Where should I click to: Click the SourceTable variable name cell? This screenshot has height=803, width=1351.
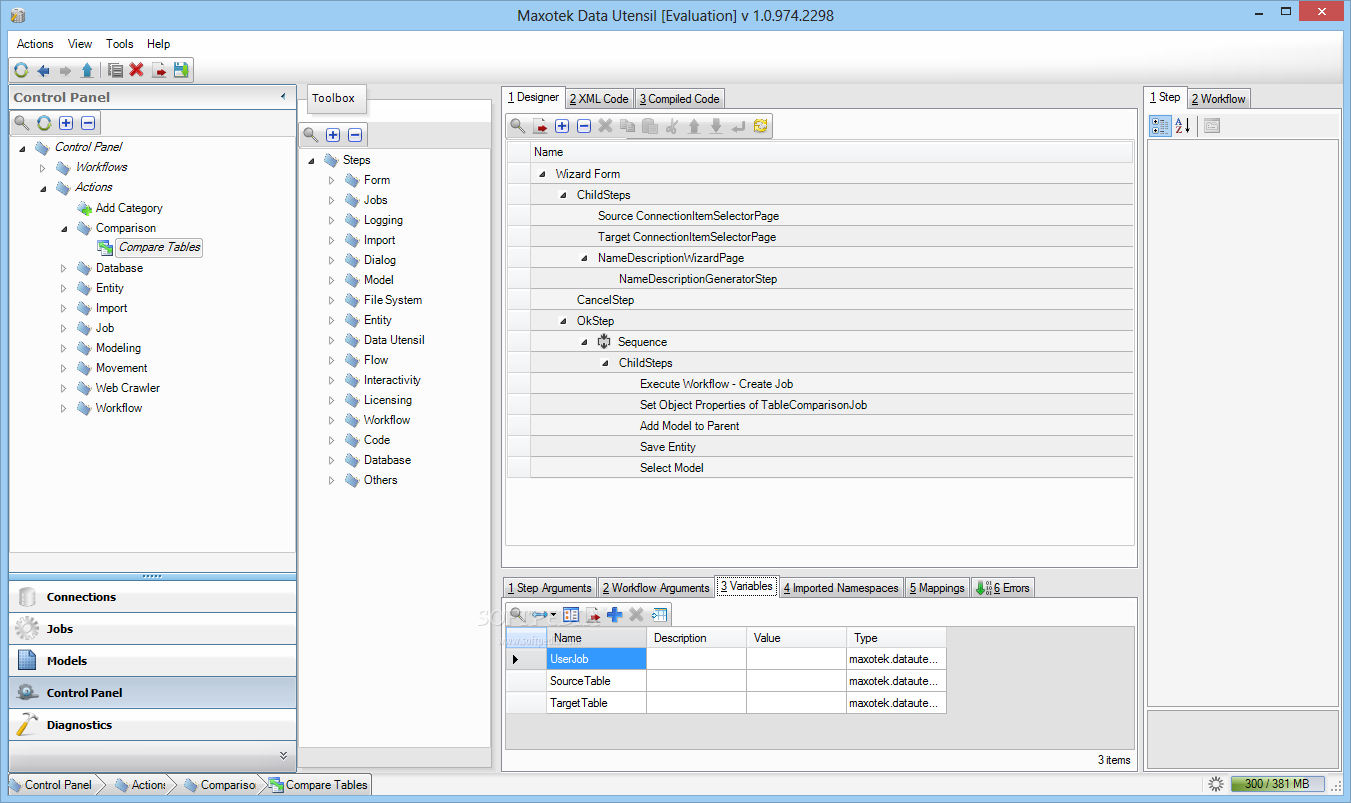click(596, 681)
